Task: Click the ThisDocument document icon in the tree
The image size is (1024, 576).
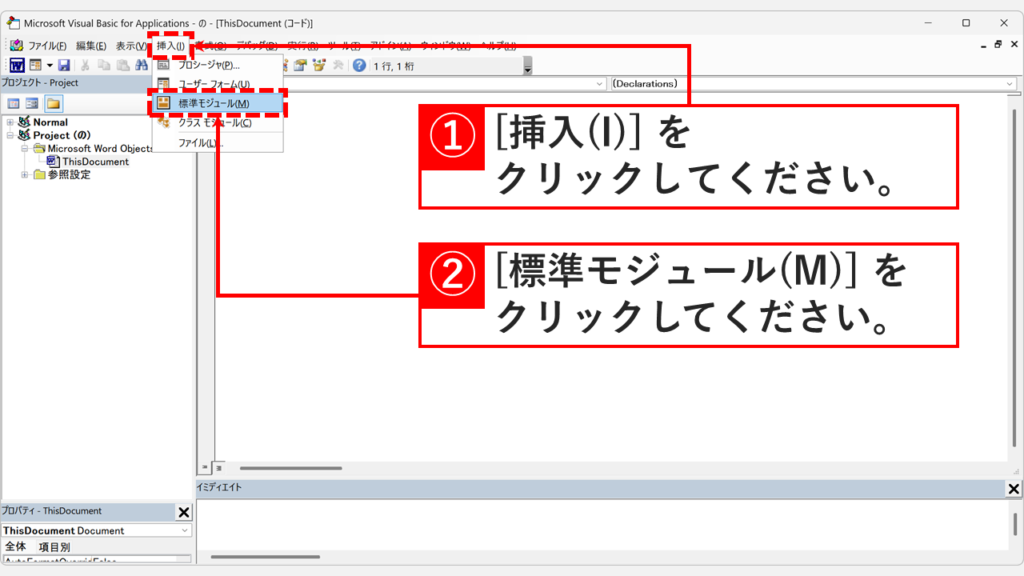Action: 51,160
